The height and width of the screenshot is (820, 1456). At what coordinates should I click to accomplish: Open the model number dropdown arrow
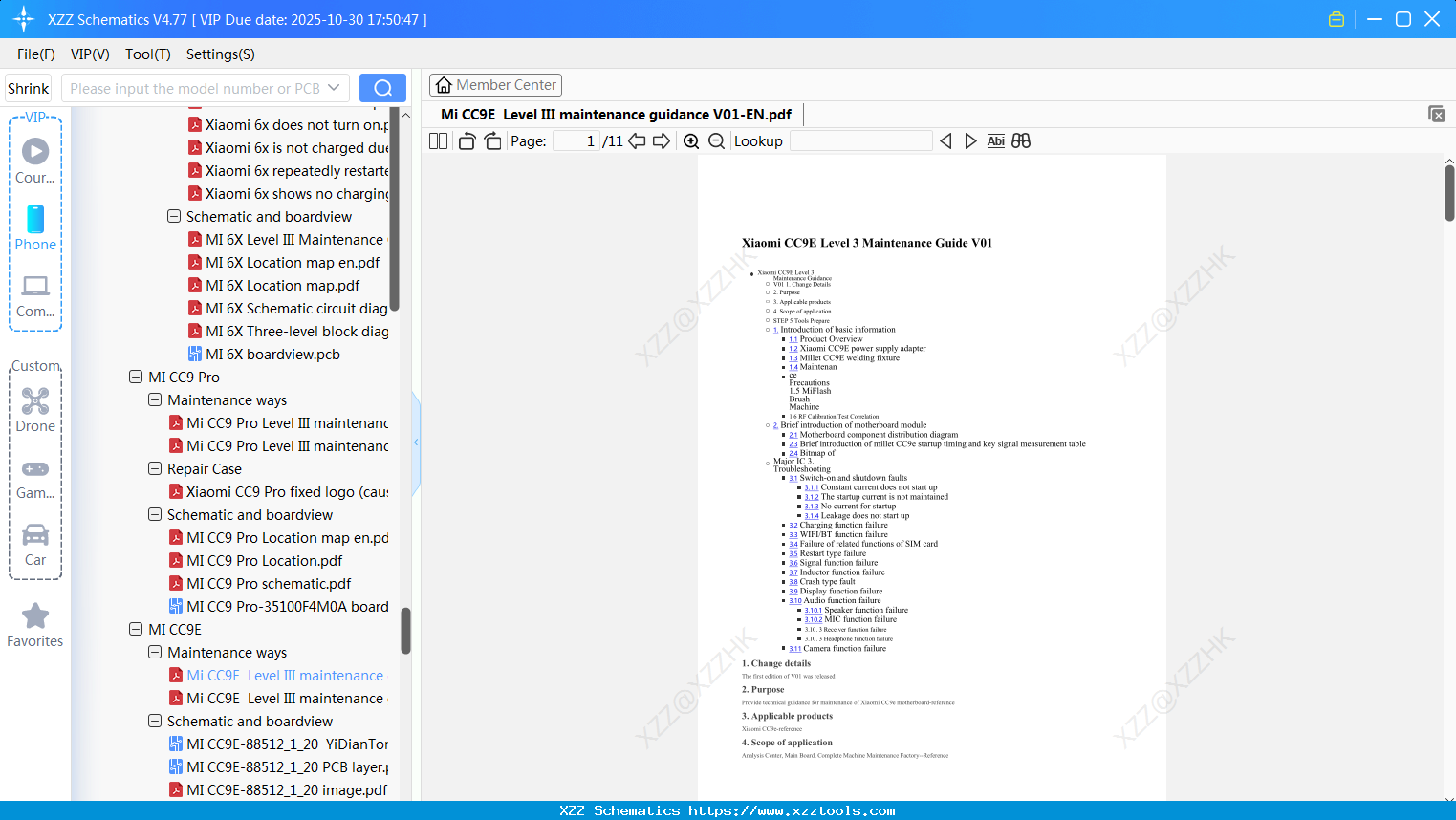click(x=334, y=88)
